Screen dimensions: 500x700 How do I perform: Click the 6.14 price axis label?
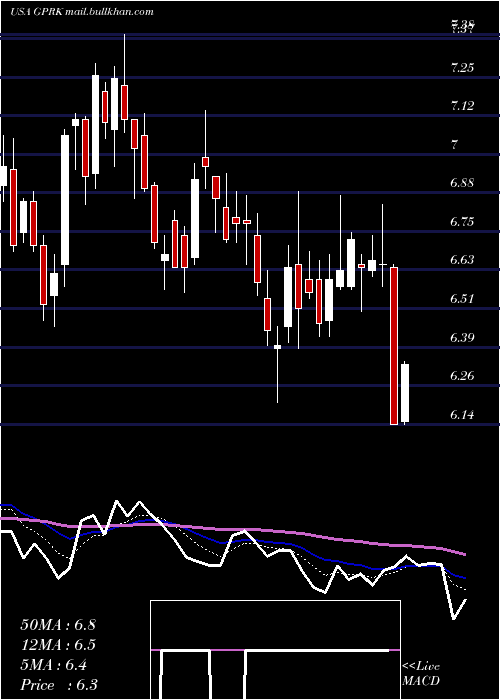(x=462, y=415)
